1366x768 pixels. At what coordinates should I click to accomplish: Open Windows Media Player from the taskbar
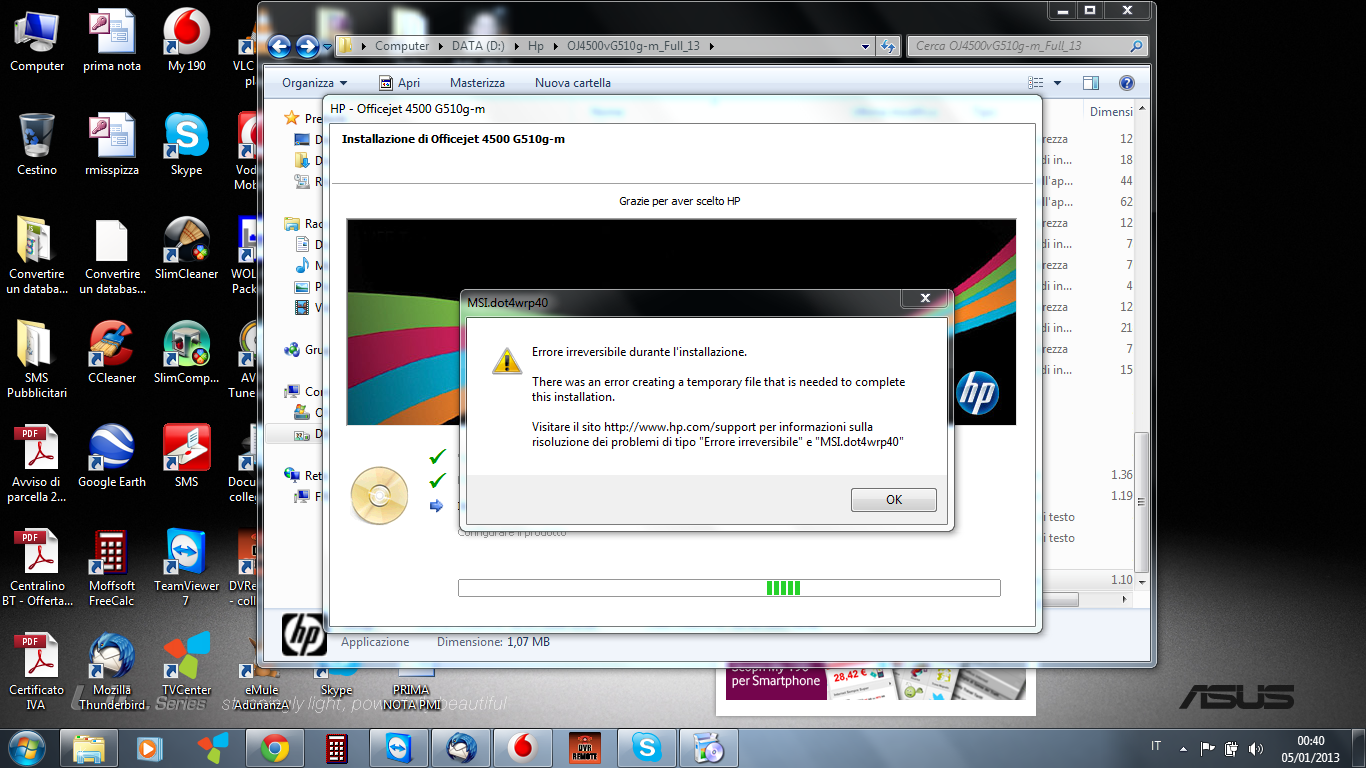(149, 748)
